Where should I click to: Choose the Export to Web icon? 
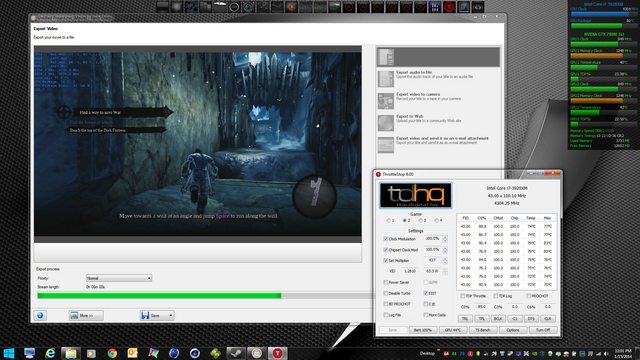[385, 123]
